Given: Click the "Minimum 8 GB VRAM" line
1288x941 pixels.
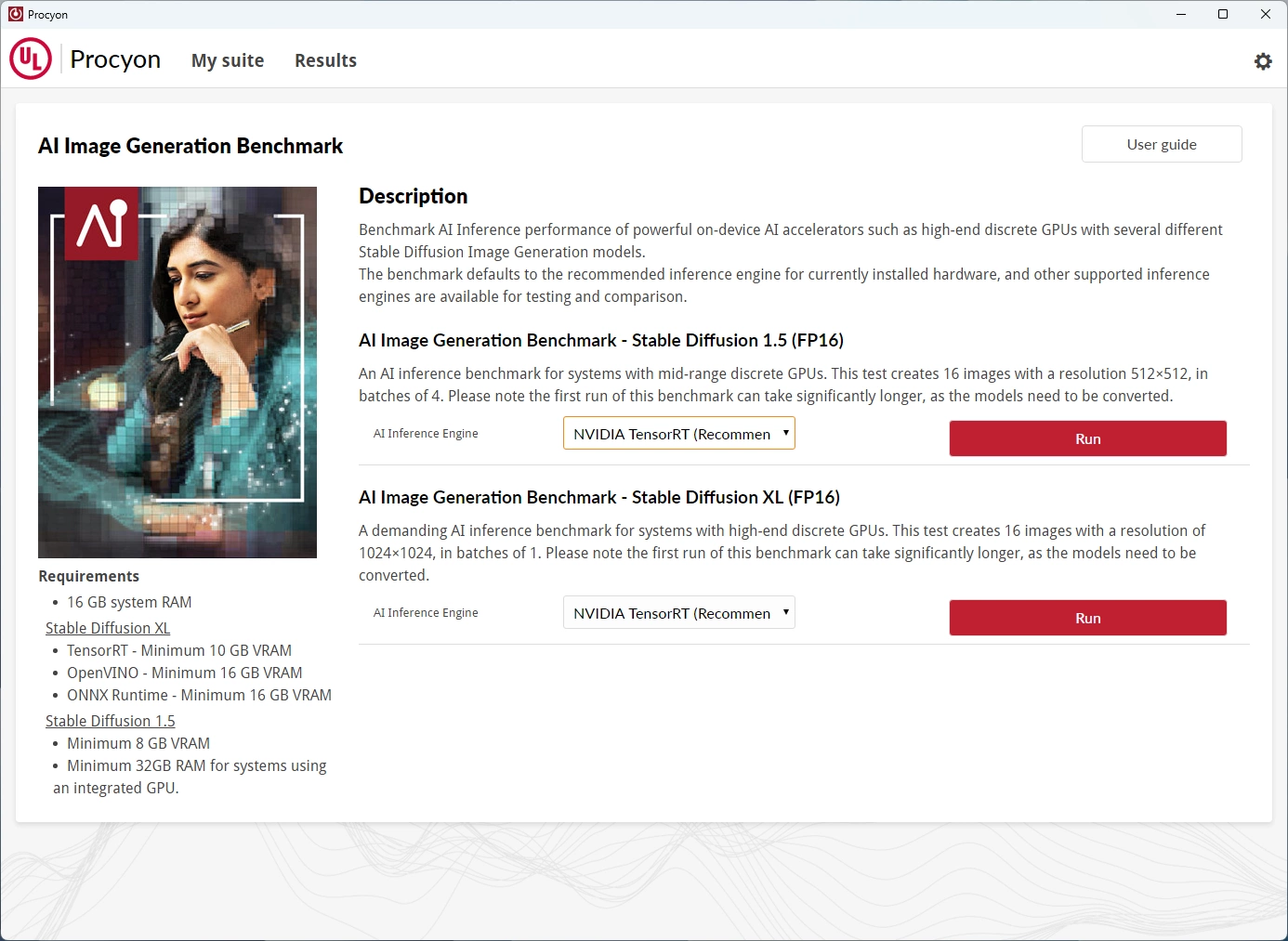Looking at the screenshot, I should (x=138, y=743).
